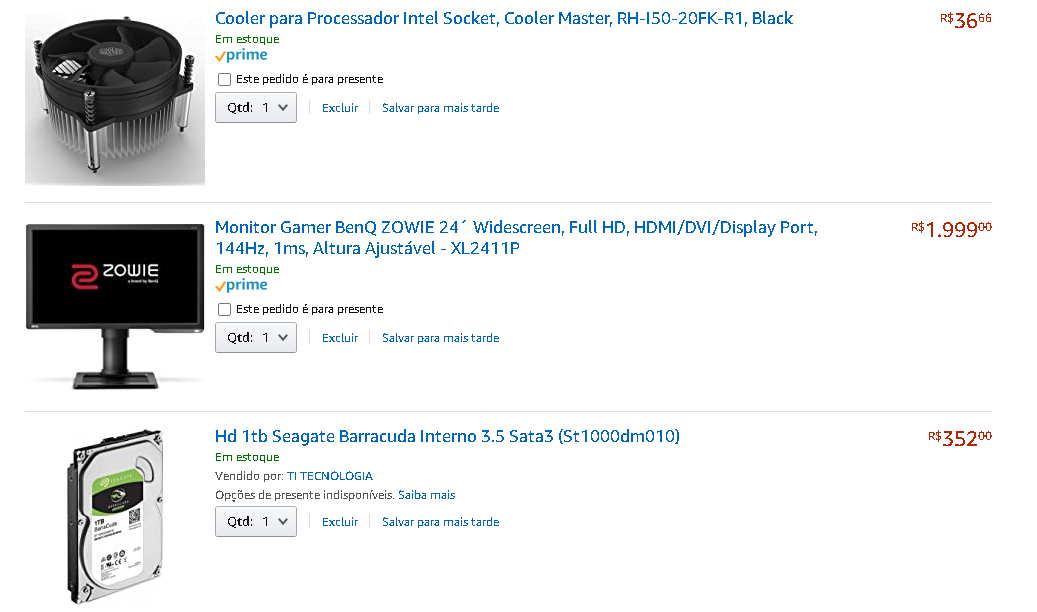Viewport: 1037px width, 612px height.
Task: Open the Hd 1tb Seagate Barracuda title link
Action: point(447,437)
